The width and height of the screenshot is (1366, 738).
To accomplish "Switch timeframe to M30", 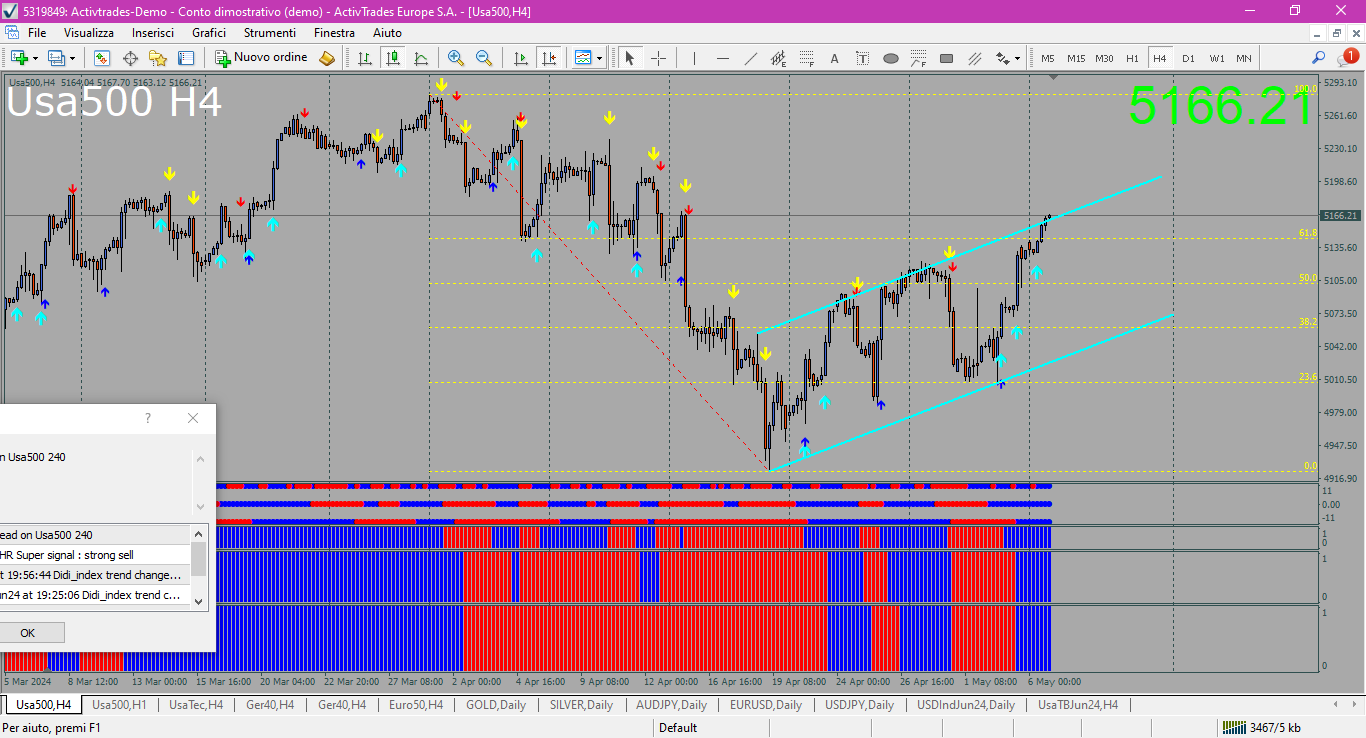I will tap(1104, 58).
